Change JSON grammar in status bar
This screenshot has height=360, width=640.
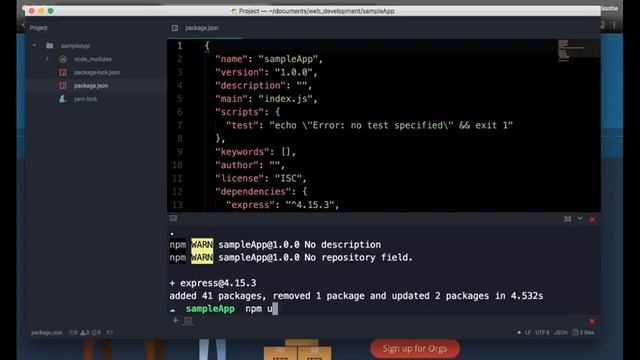(561, 333)
